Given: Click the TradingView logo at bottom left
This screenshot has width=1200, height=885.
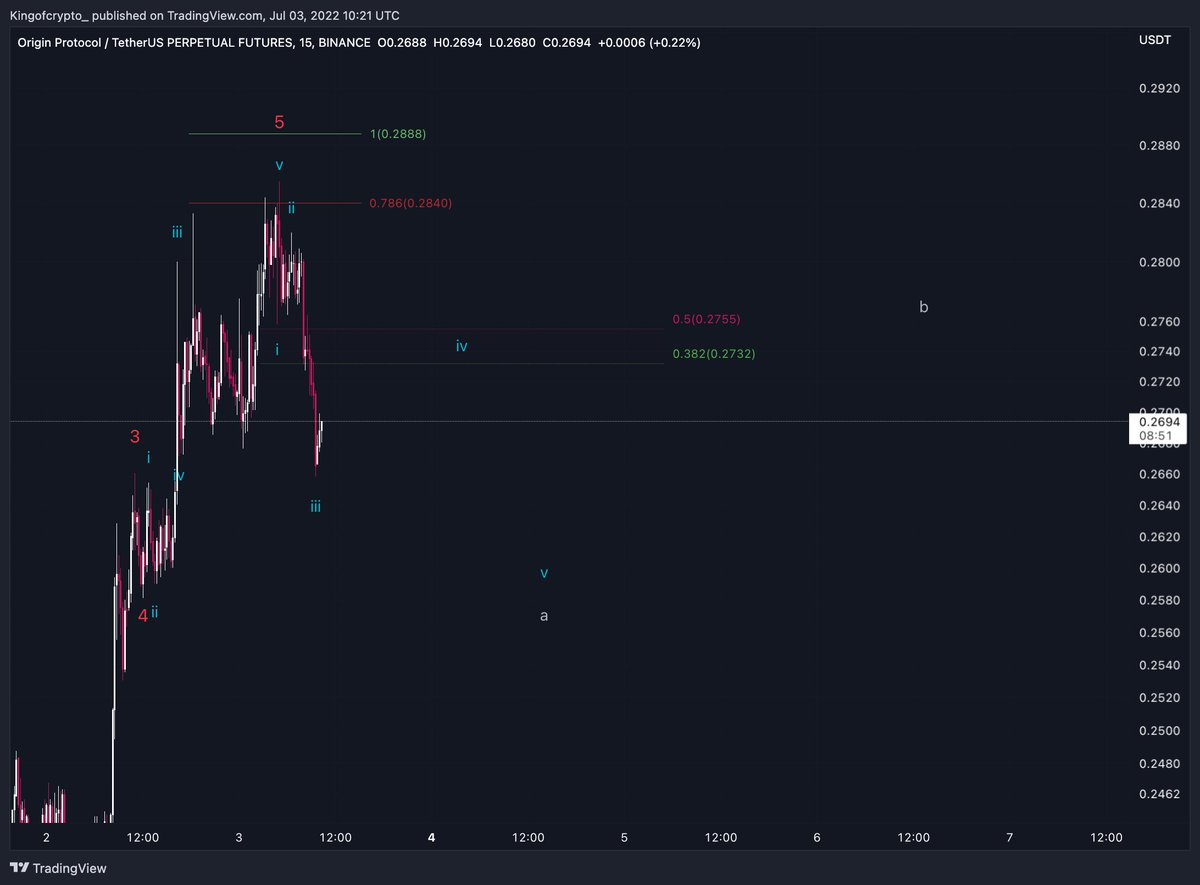Looking at the screenshot, I should pos(59,869).
